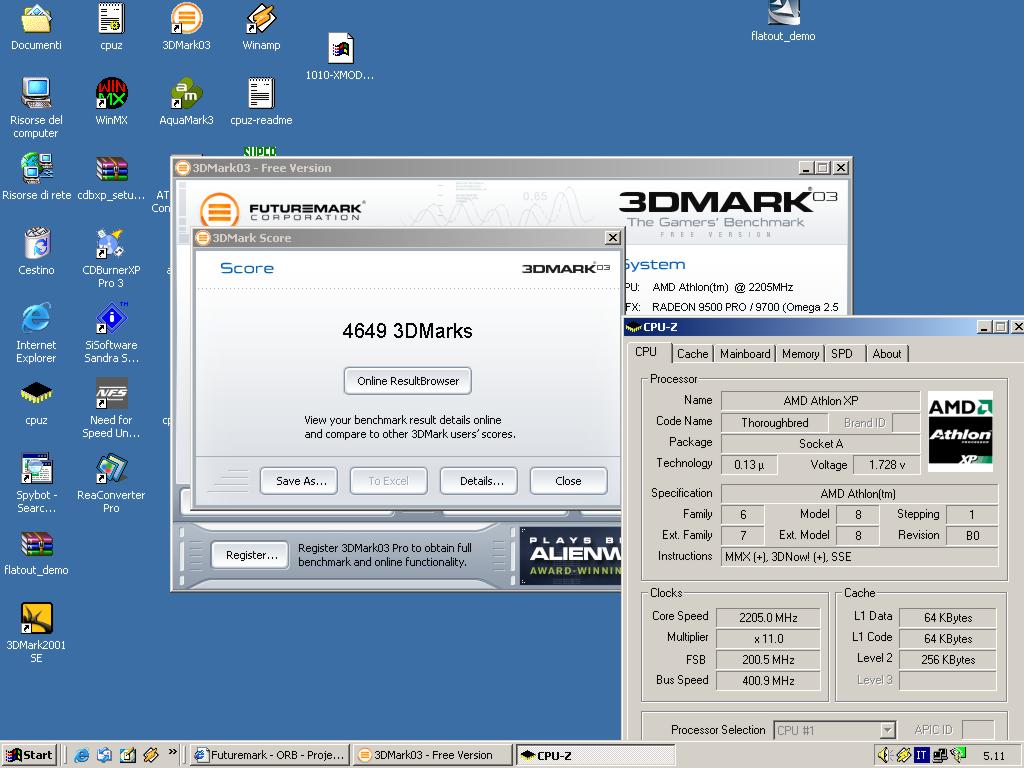Click the Alienware advertisement banner
The image size is (1024, 768).
click(571, 556)
